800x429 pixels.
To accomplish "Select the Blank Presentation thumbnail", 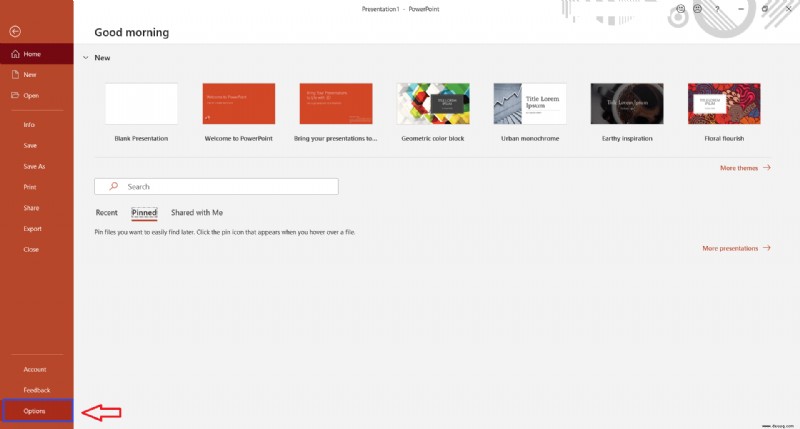I will click(x=141, y=104).
